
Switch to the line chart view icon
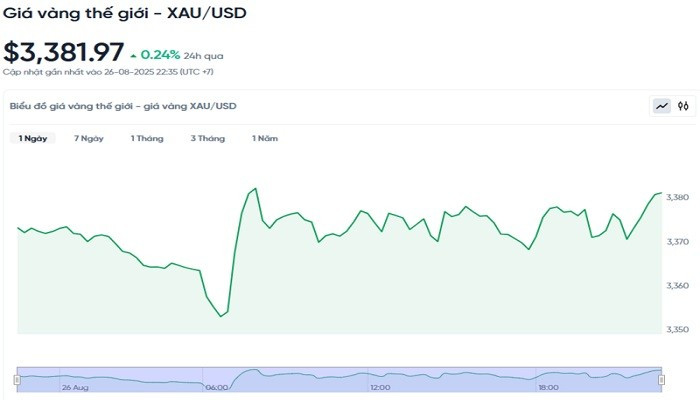pos(662,105)
